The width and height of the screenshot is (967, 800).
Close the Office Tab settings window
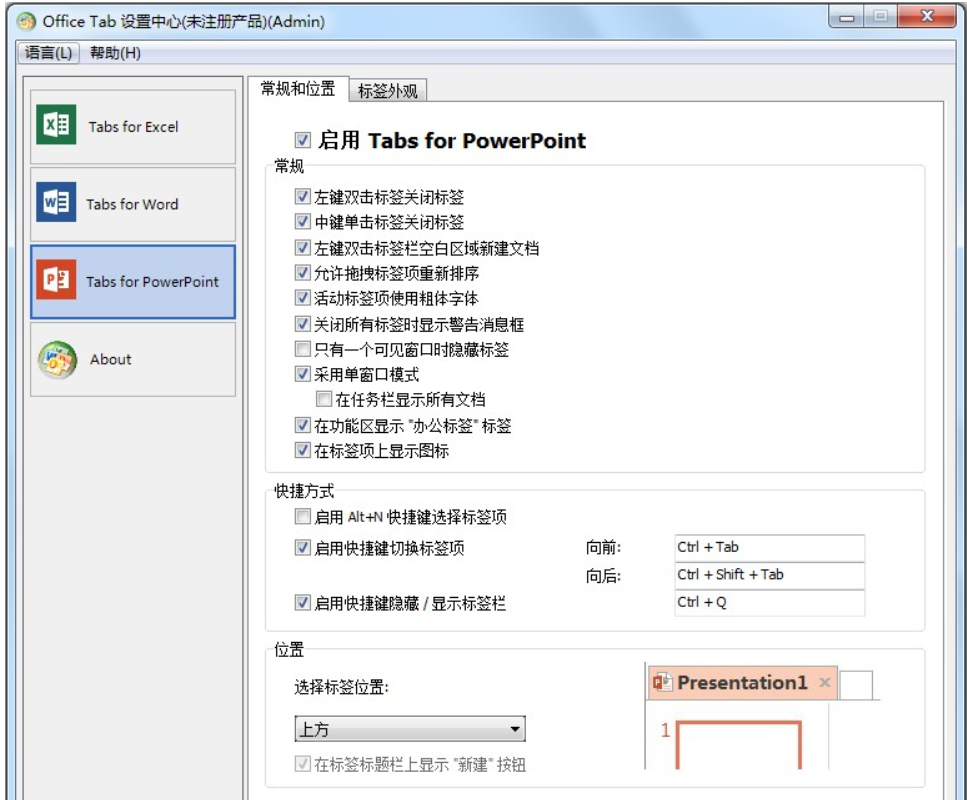click(x=927, y=17)
